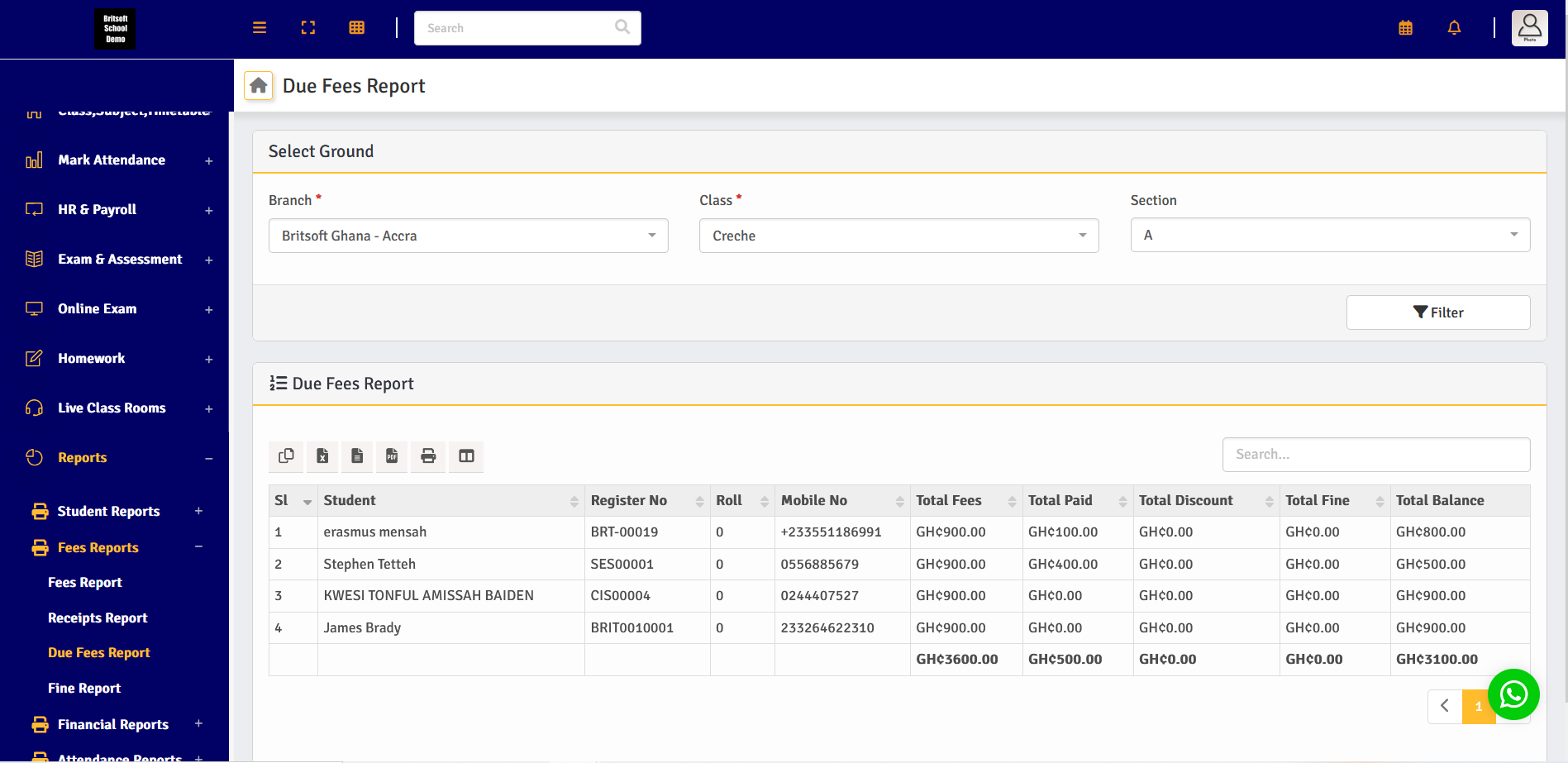
Task: Click the Britsoft School Demo logo
Action: point(115,29)
